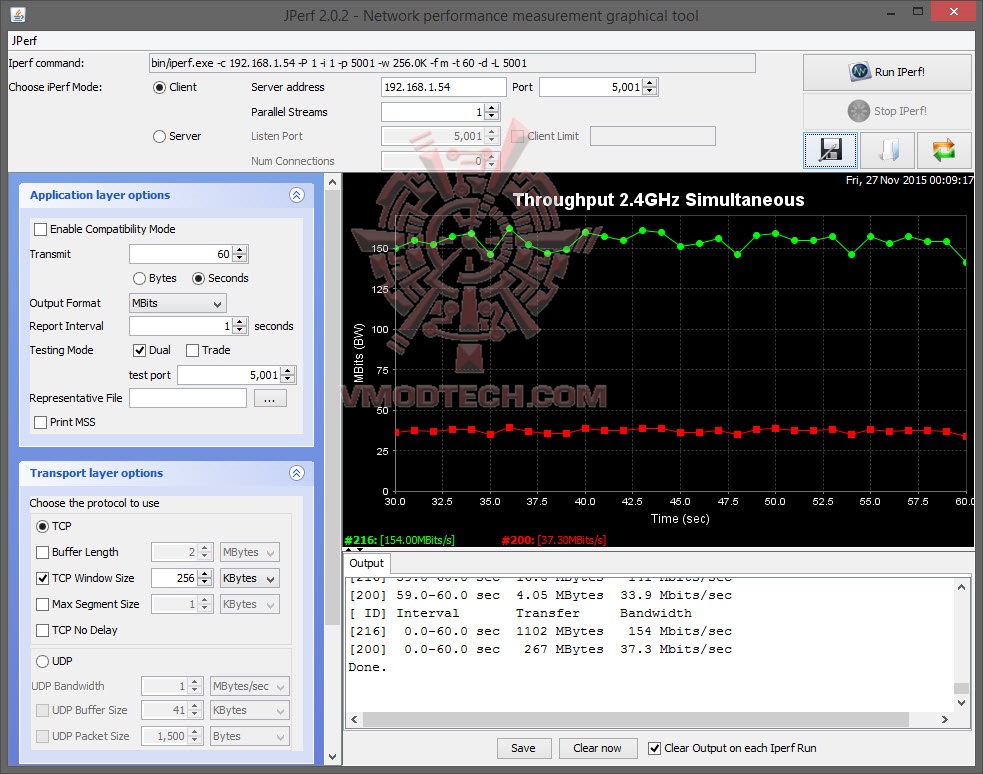Select the TCP protocol radio button
The width and height of the screenshot is (983, 774).
[42, 526]
